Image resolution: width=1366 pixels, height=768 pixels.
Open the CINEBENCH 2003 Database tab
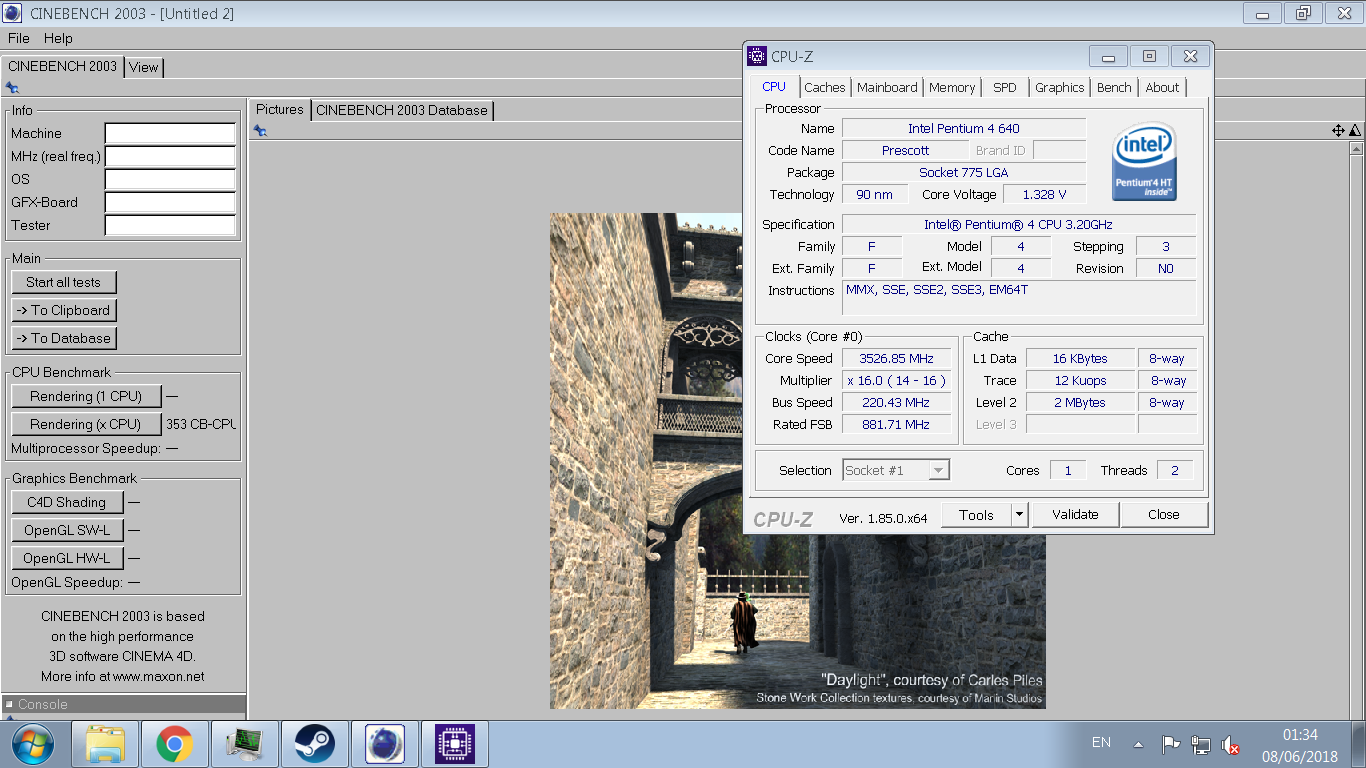coord(402,110)
